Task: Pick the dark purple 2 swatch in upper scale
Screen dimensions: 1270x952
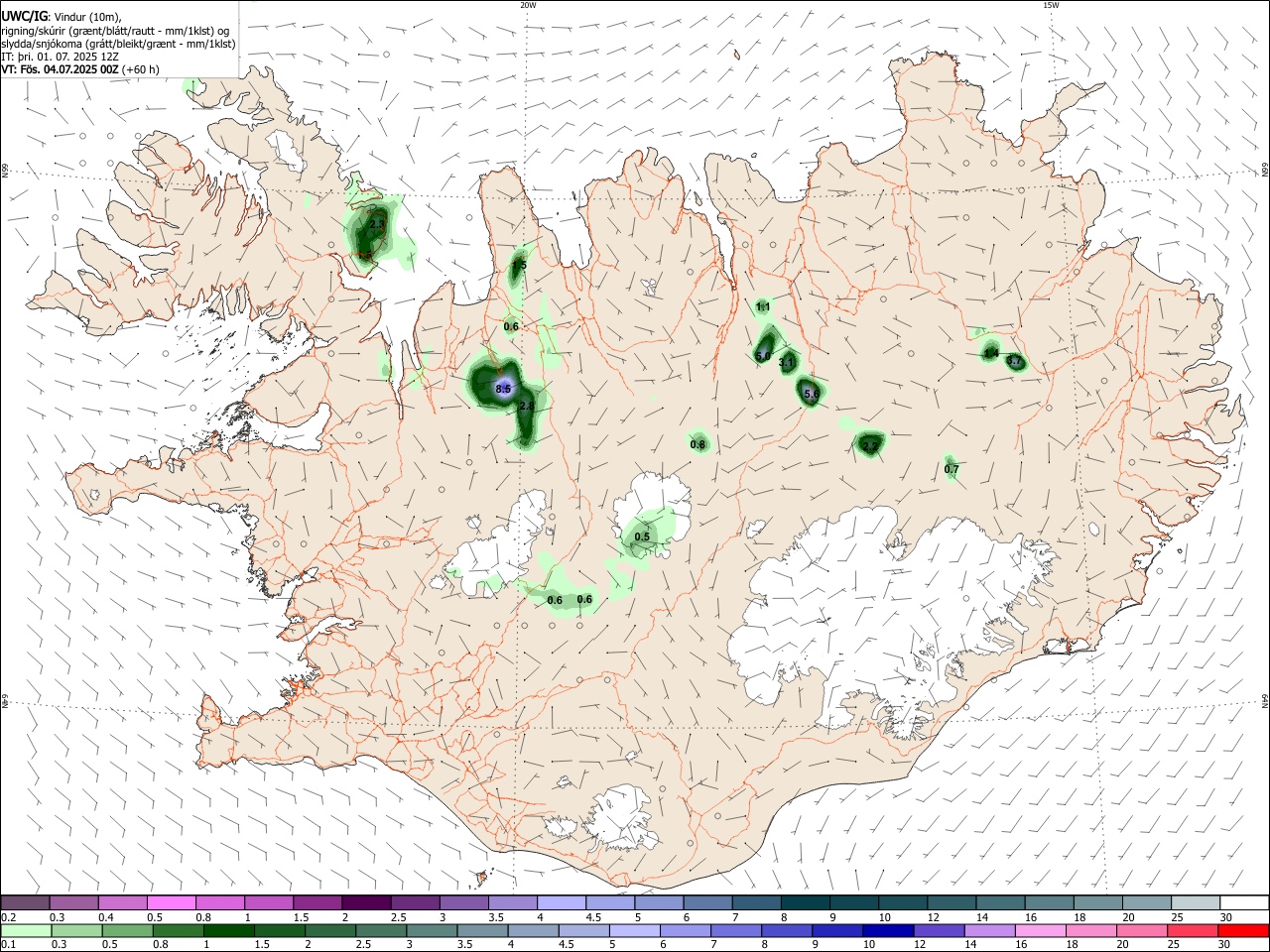Action: coord(367,903)
